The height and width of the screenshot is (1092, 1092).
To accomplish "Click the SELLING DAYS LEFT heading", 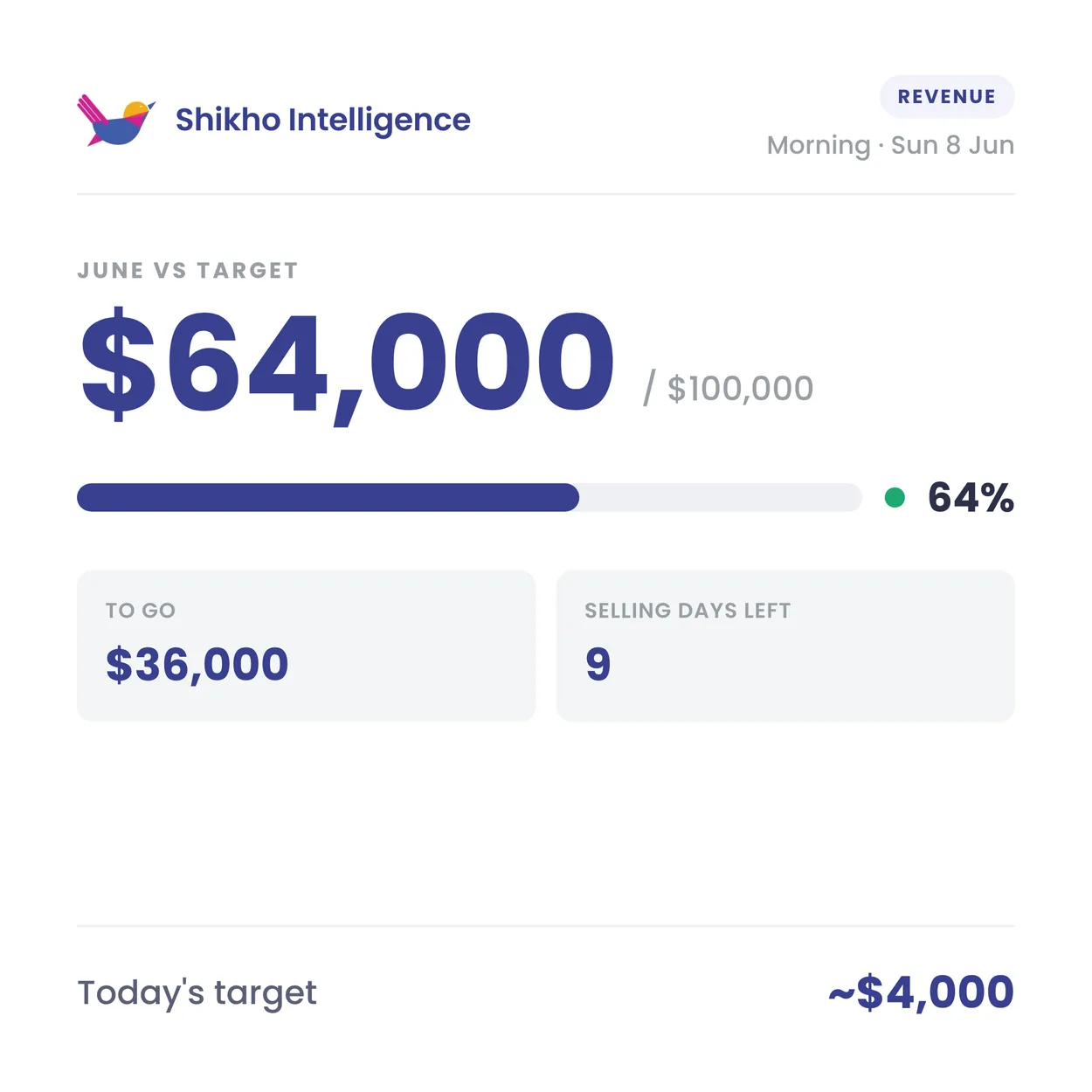I will [688, 611].
